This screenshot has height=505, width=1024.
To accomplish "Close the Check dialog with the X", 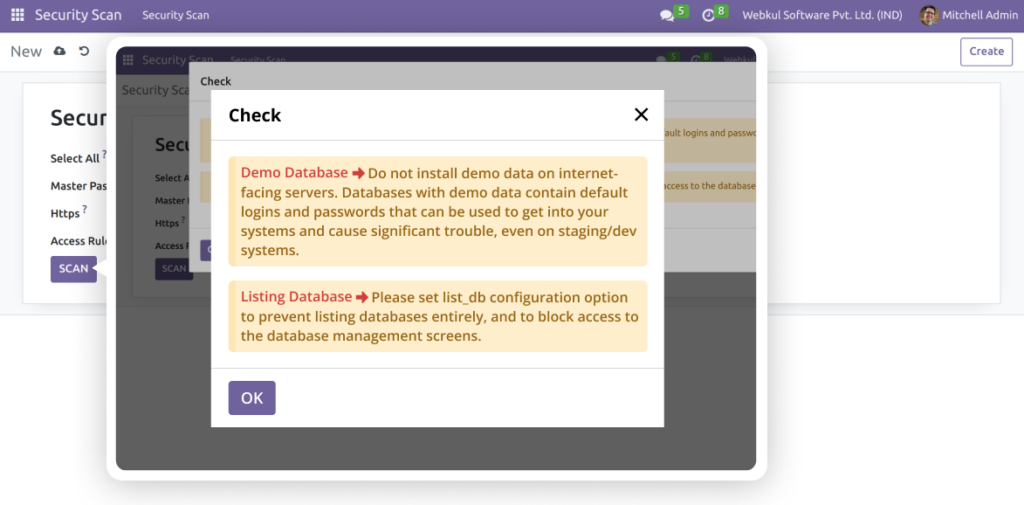I will (641, 115).
